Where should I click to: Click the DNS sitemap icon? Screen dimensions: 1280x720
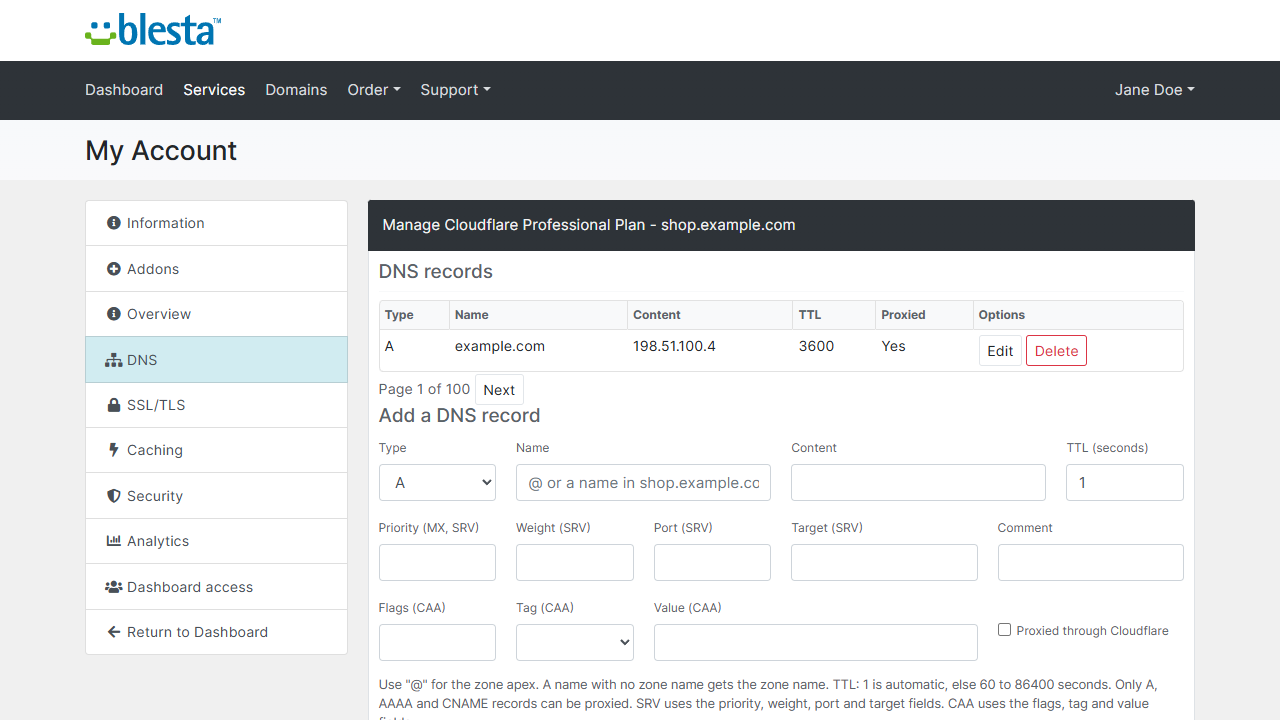[x=114, y=360]
